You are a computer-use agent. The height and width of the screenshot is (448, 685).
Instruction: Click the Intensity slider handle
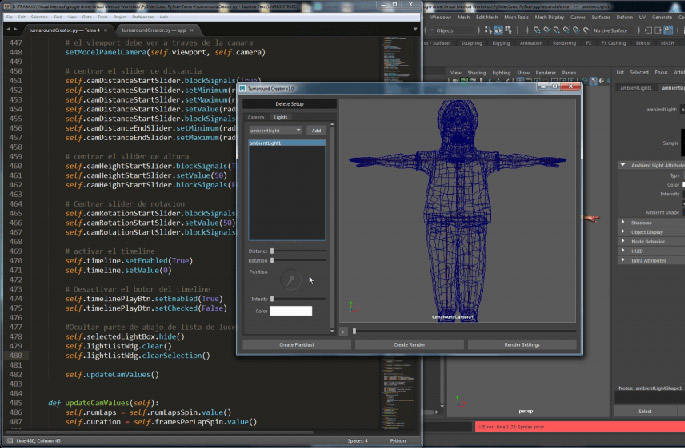272,299
